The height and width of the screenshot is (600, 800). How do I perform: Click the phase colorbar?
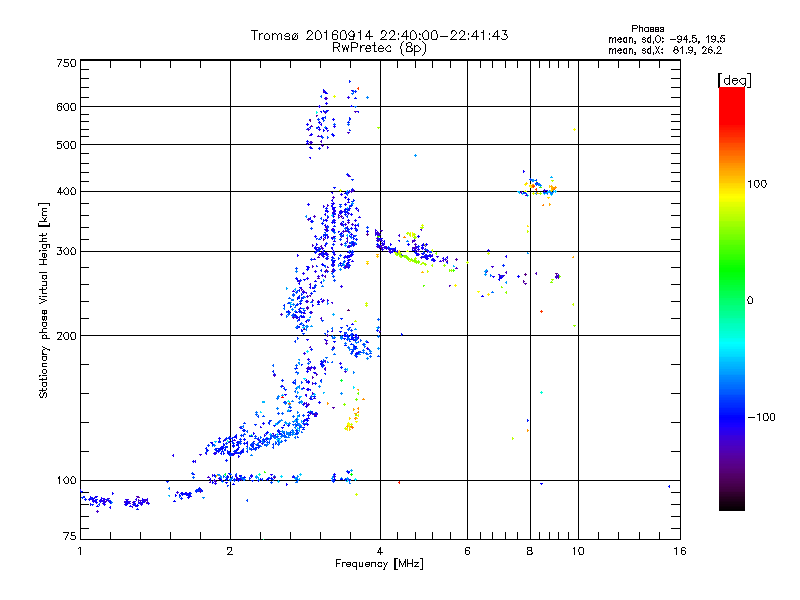[732, 298]
